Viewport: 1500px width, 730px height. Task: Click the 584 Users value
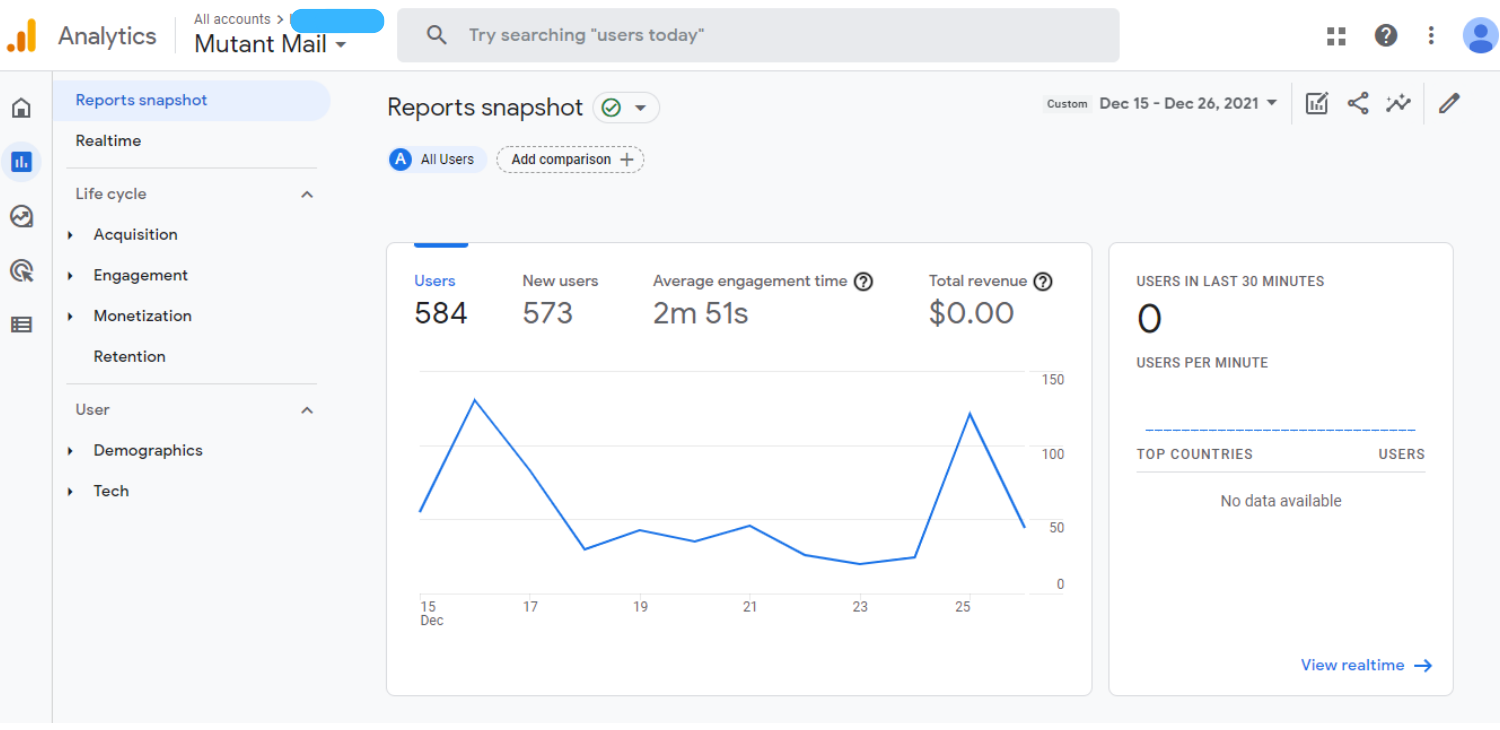click(x=441, y=313)
